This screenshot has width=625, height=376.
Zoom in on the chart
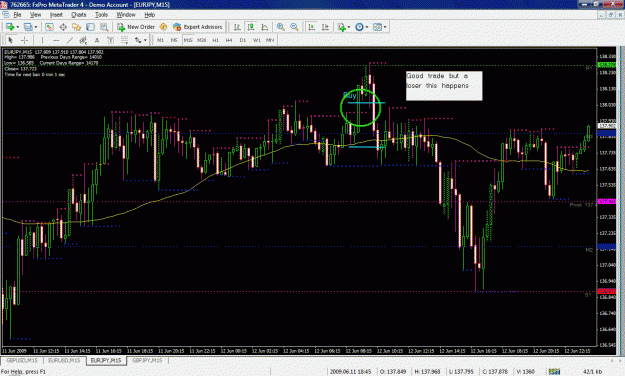pyautogui.click(x=281, y=27)
